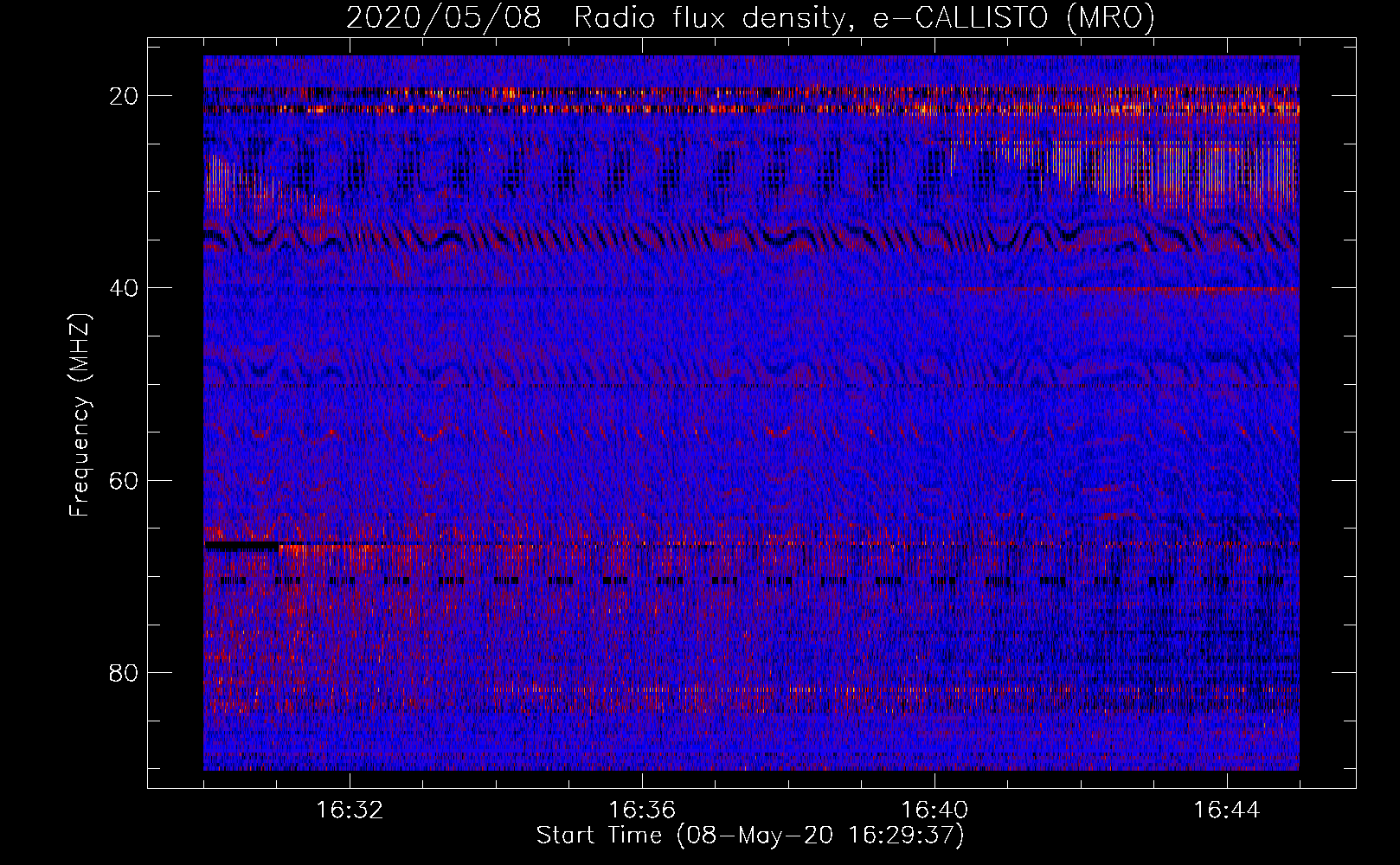The height and width of the screenshot is (865, 1400).
Task: Click the 'Frequency (MHZ)' axis label
Action: click(80, 415)
